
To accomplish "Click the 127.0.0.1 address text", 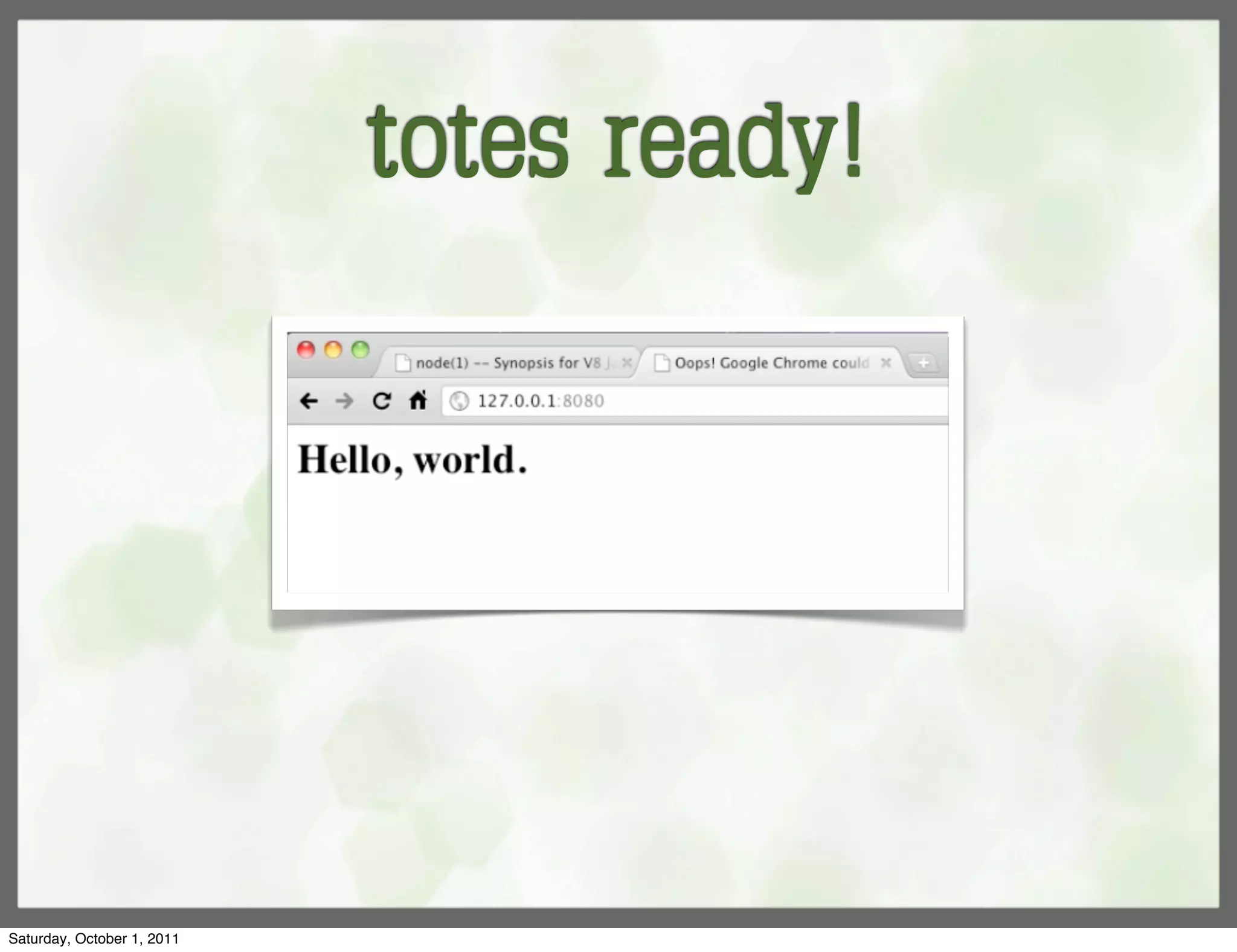I will click(516, 401).
